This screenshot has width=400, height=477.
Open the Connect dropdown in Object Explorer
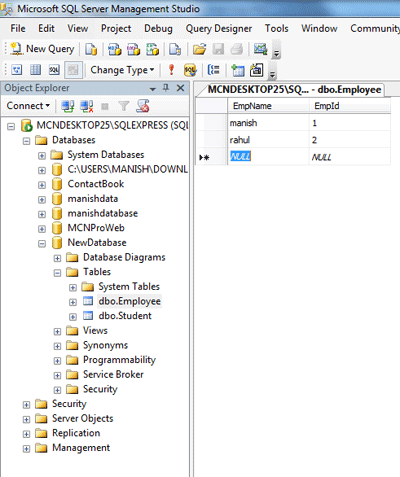[28, 106]
